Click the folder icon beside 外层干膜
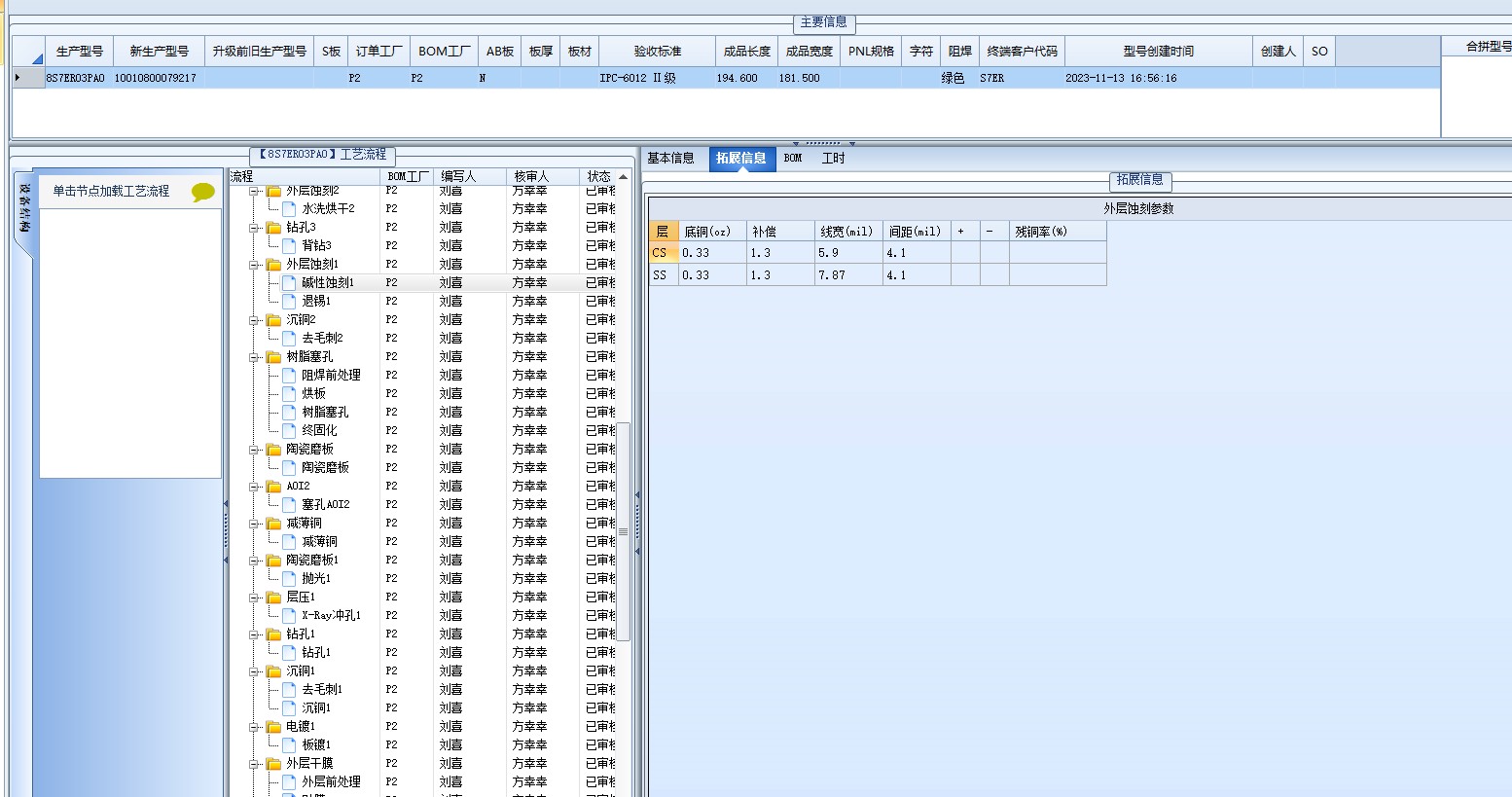The height and width of the screenshot is (797, 1512). [274, 764]
